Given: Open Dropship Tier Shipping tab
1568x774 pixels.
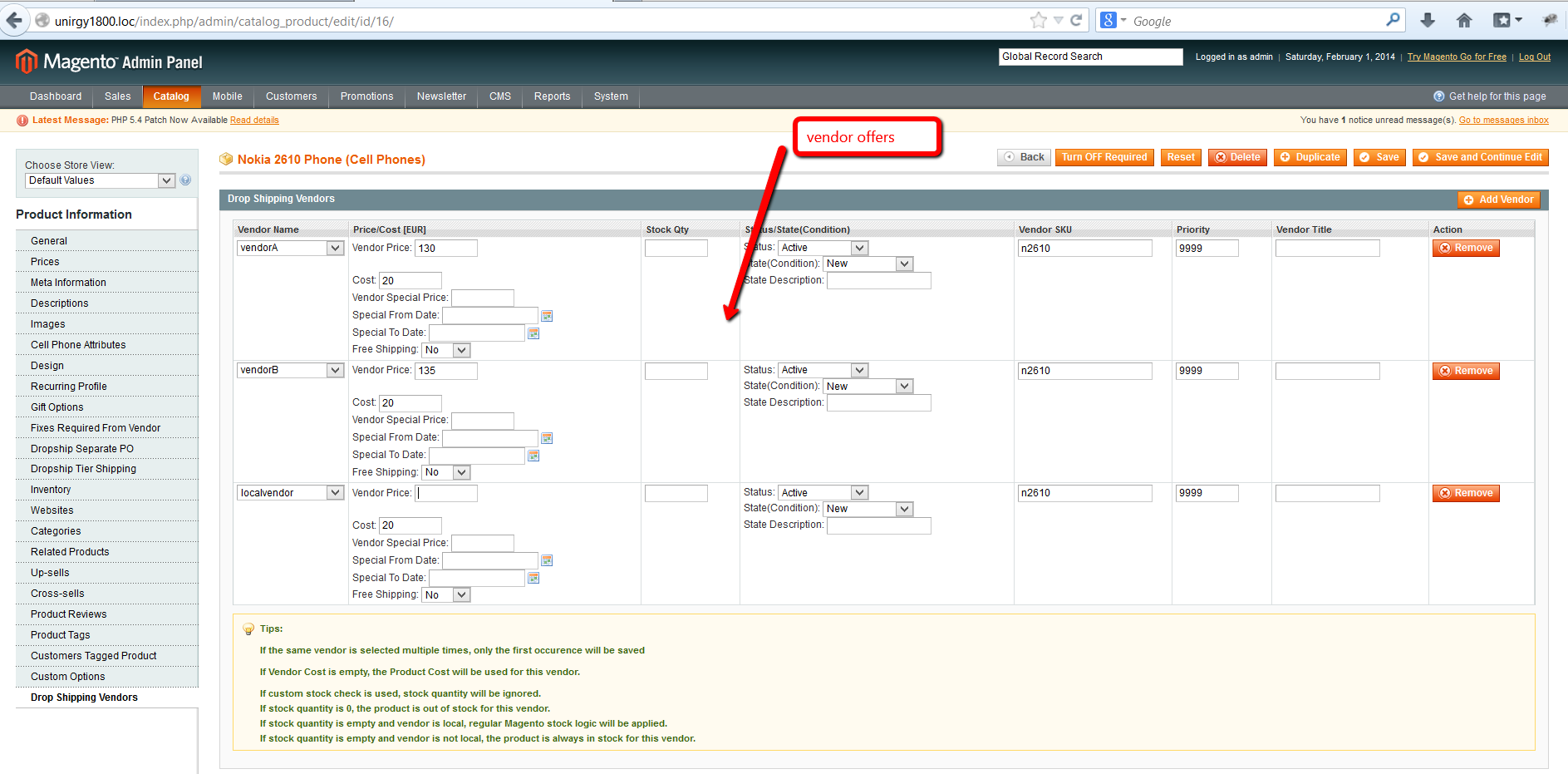Looking at the screenshot, I should pos(106,469).
